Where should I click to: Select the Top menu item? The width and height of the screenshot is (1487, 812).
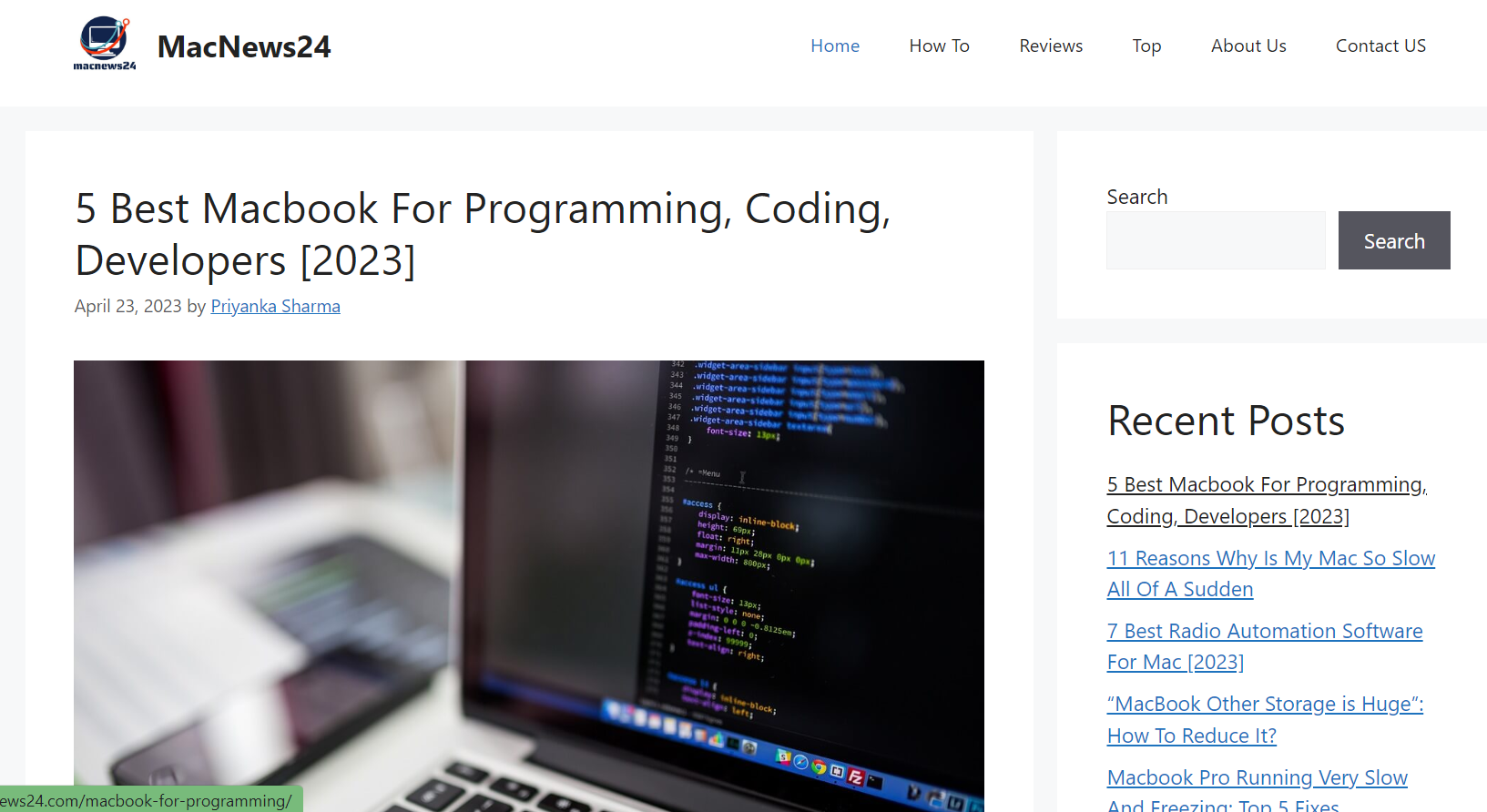tap(1146, 46)
